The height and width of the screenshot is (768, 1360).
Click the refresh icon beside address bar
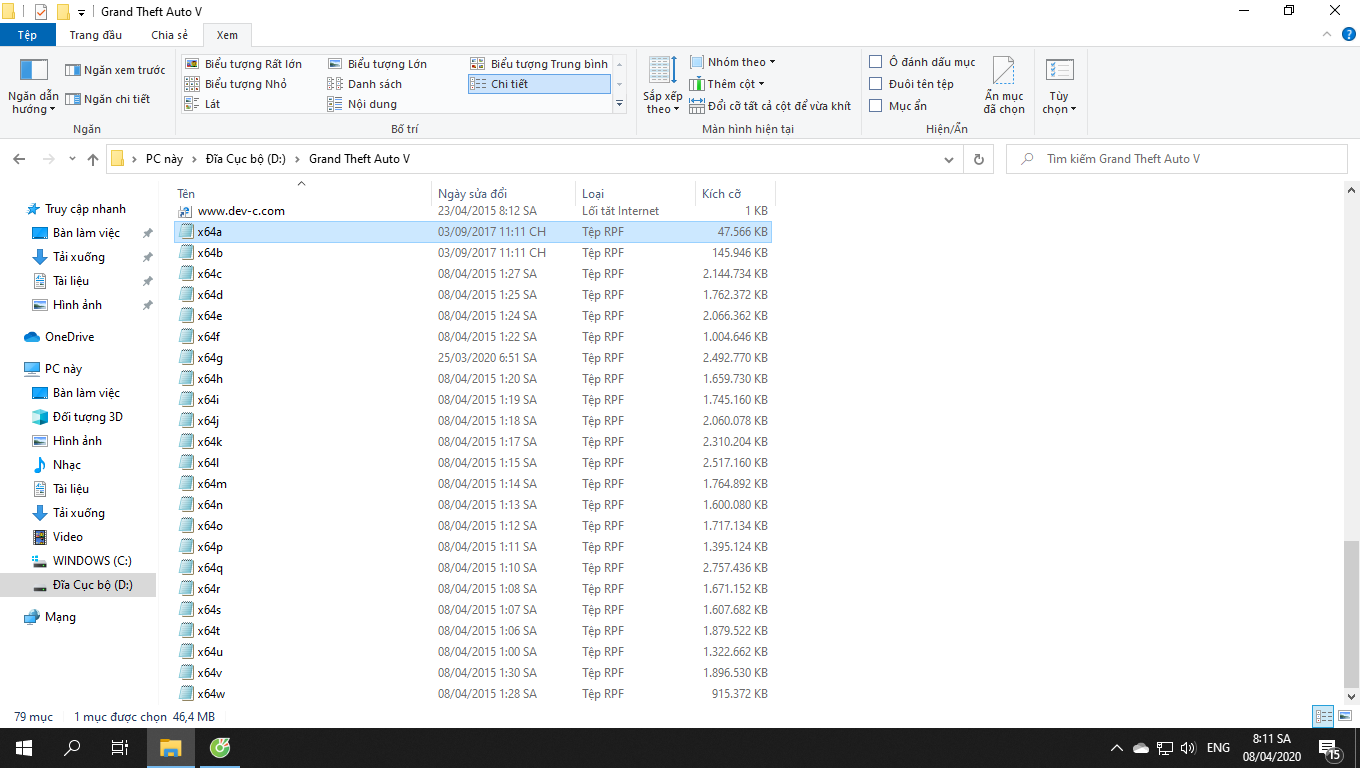[x=978, y=159]
